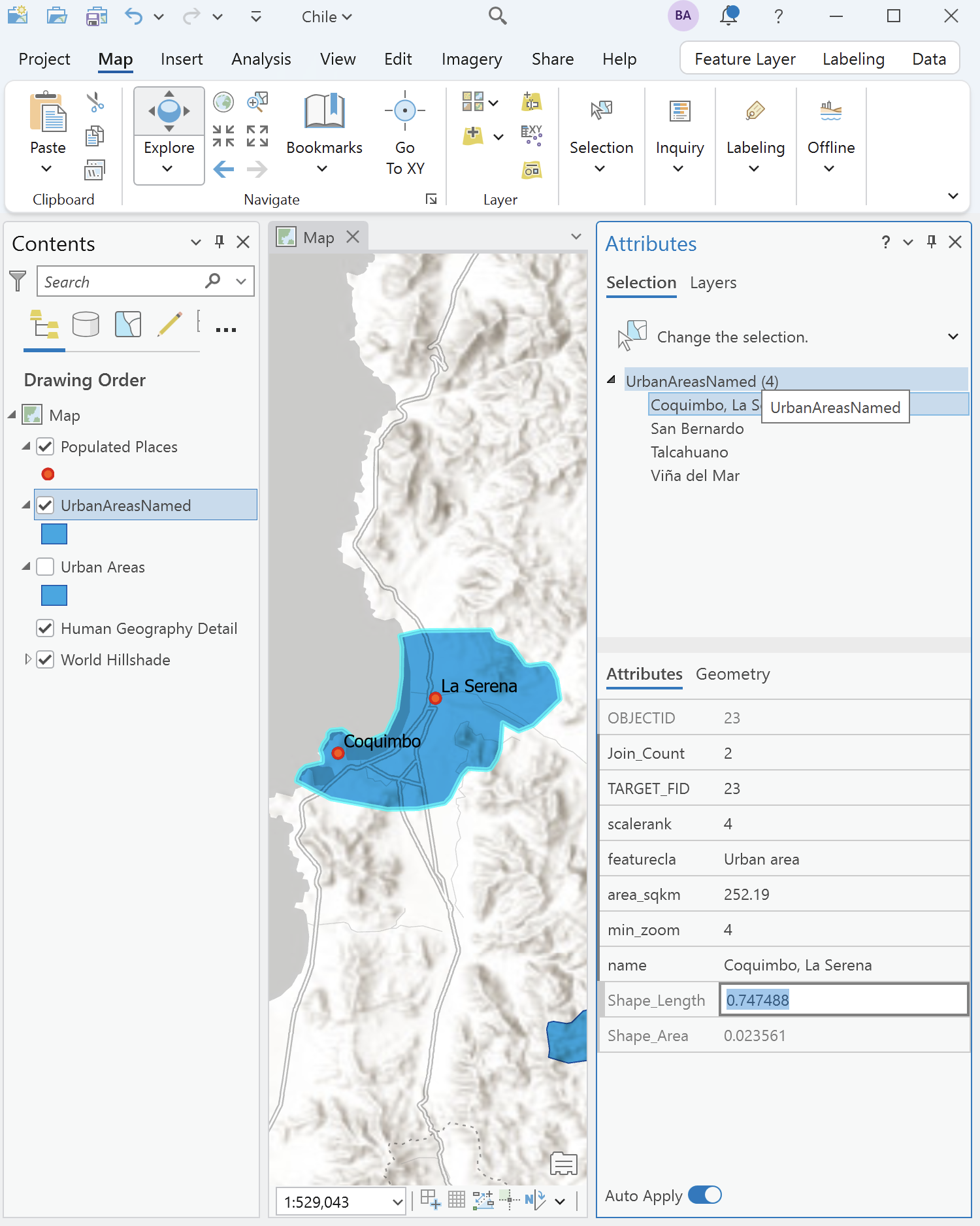Switch to List By Drawing Order
Viewport: 980px width, 1226px height.
pos(44,324)
